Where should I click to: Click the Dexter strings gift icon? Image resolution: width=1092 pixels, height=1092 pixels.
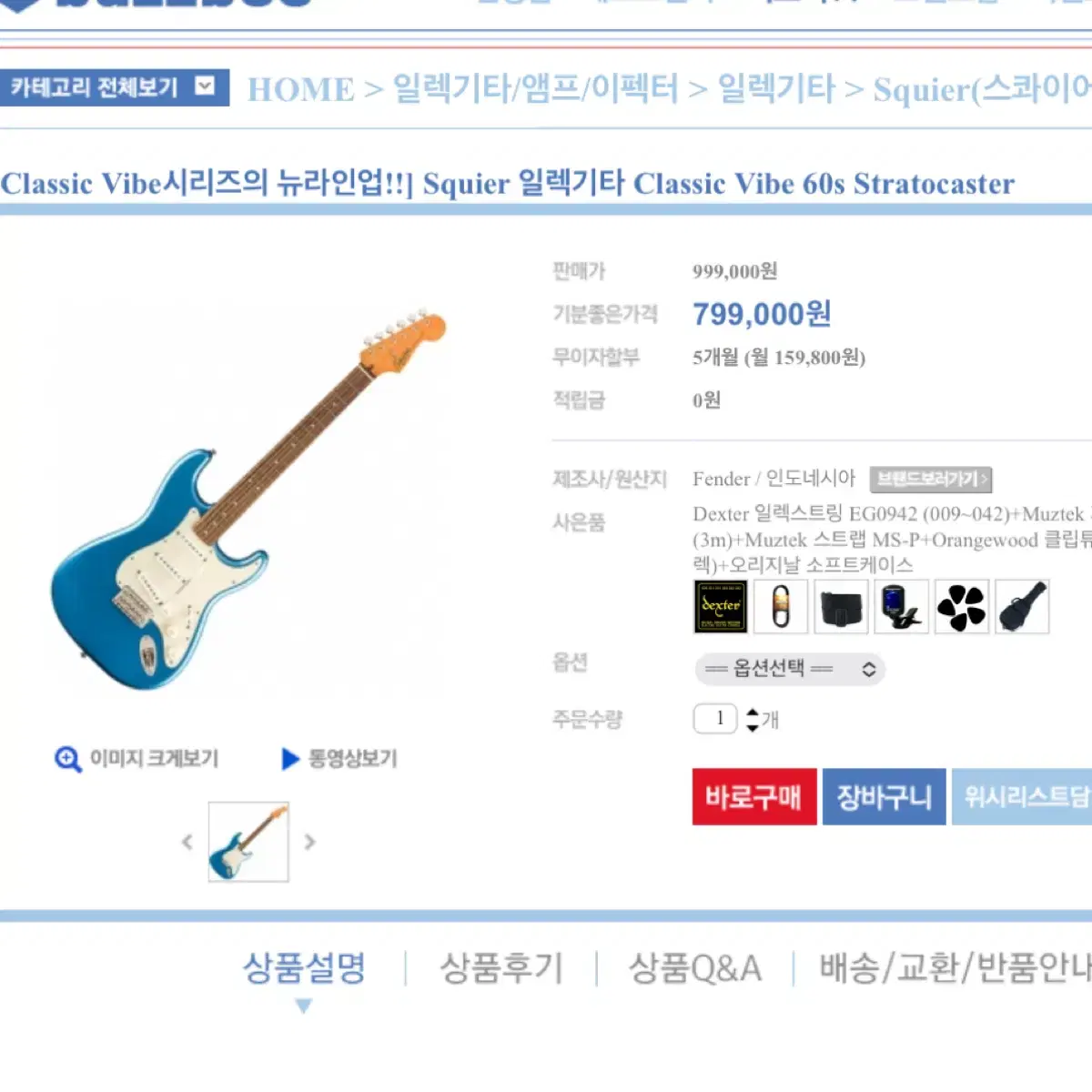click(x=721, y=606)
